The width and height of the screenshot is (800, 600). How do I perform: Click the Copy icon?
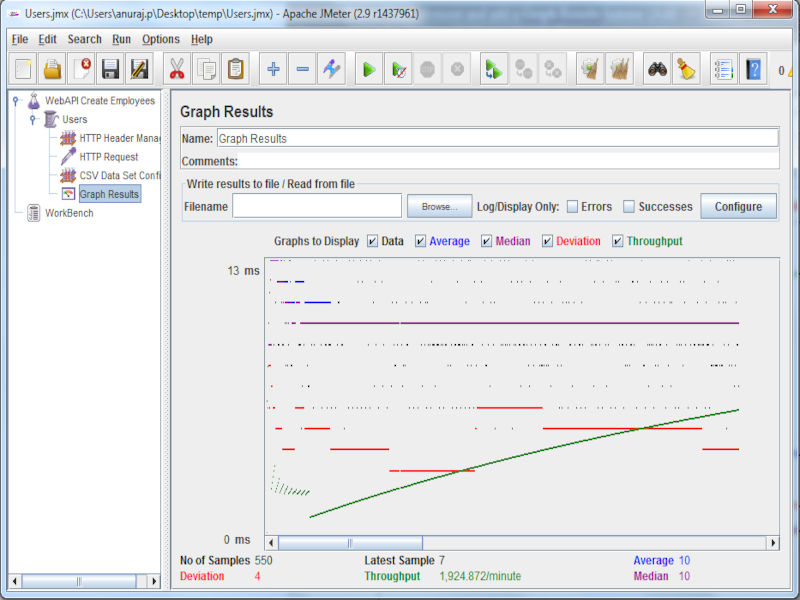pos(206,68)
